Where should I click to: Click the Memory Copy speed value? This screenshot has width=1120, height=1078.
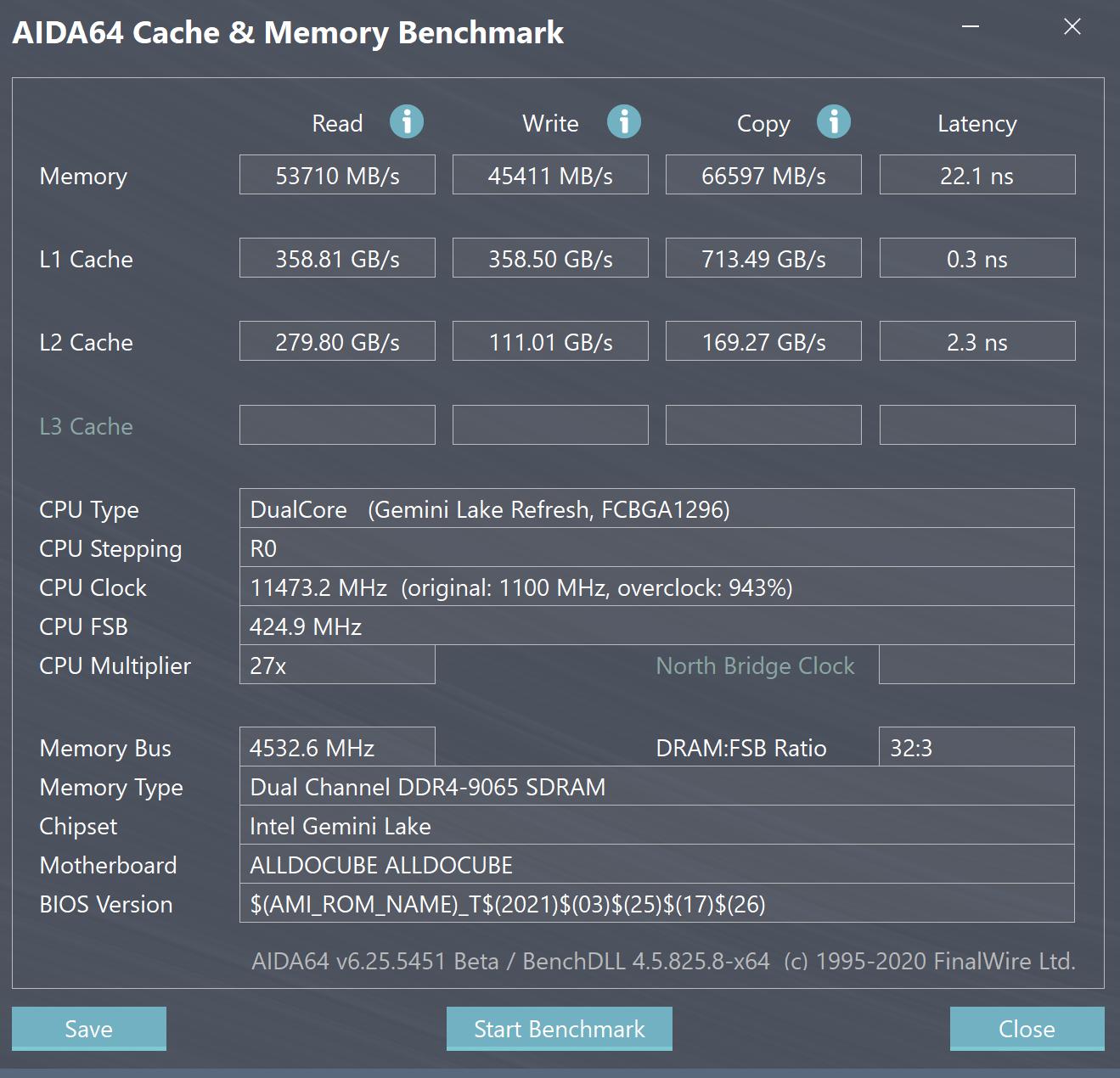[763, 175]
